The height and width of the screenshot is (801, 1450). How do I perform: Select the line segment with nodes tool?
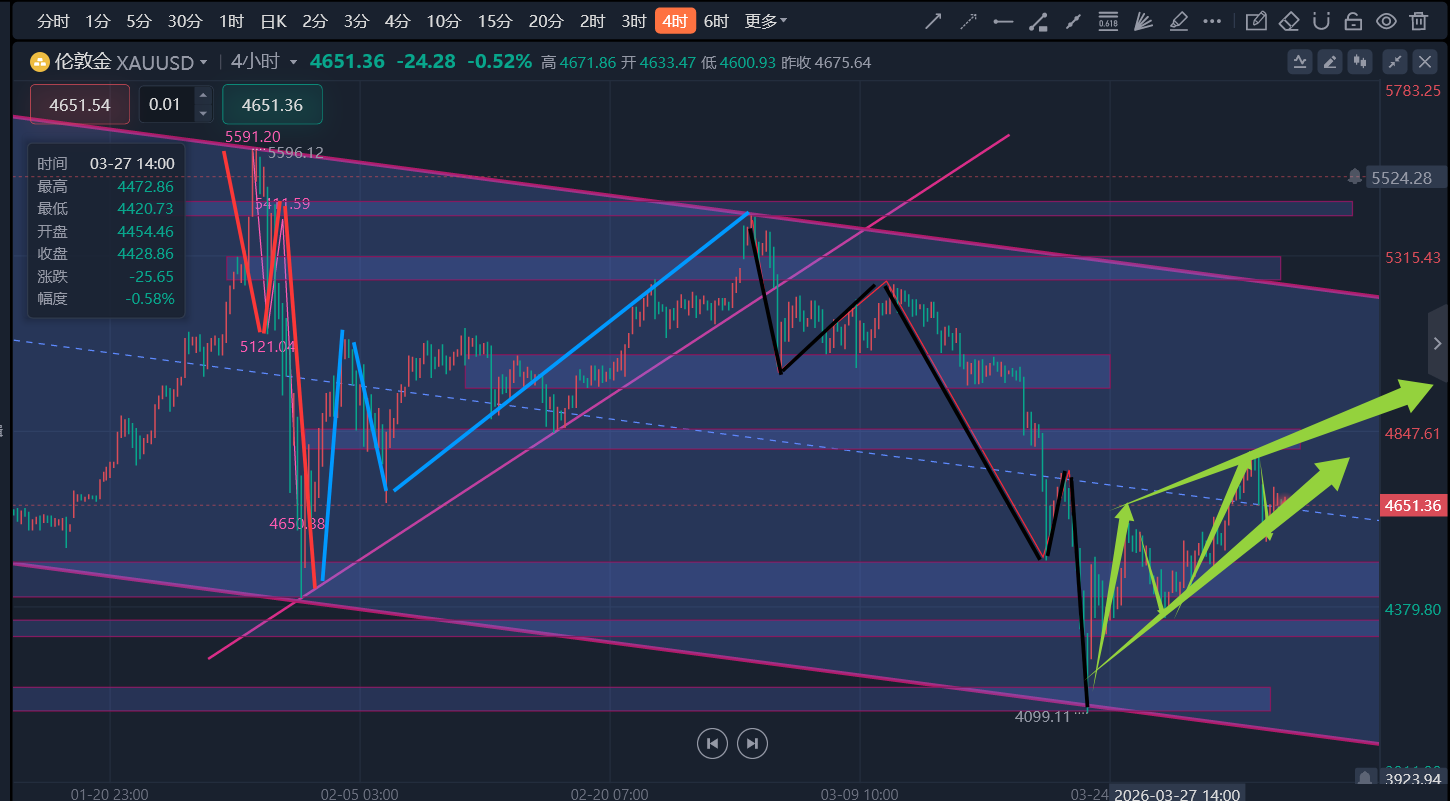pyautogui.click(x=1073, y=21)
